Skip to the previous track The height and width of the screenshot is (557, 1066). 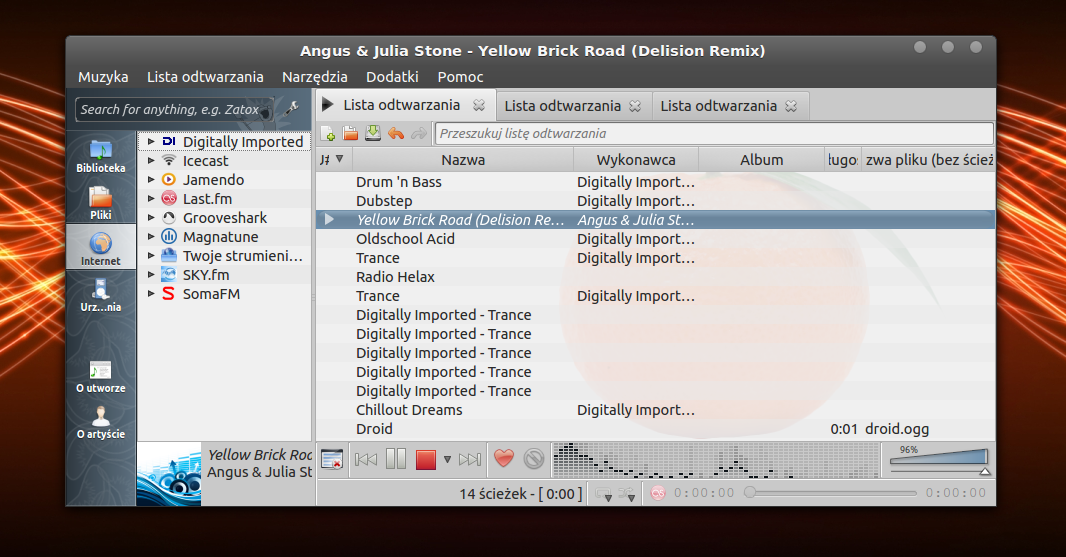366,460
